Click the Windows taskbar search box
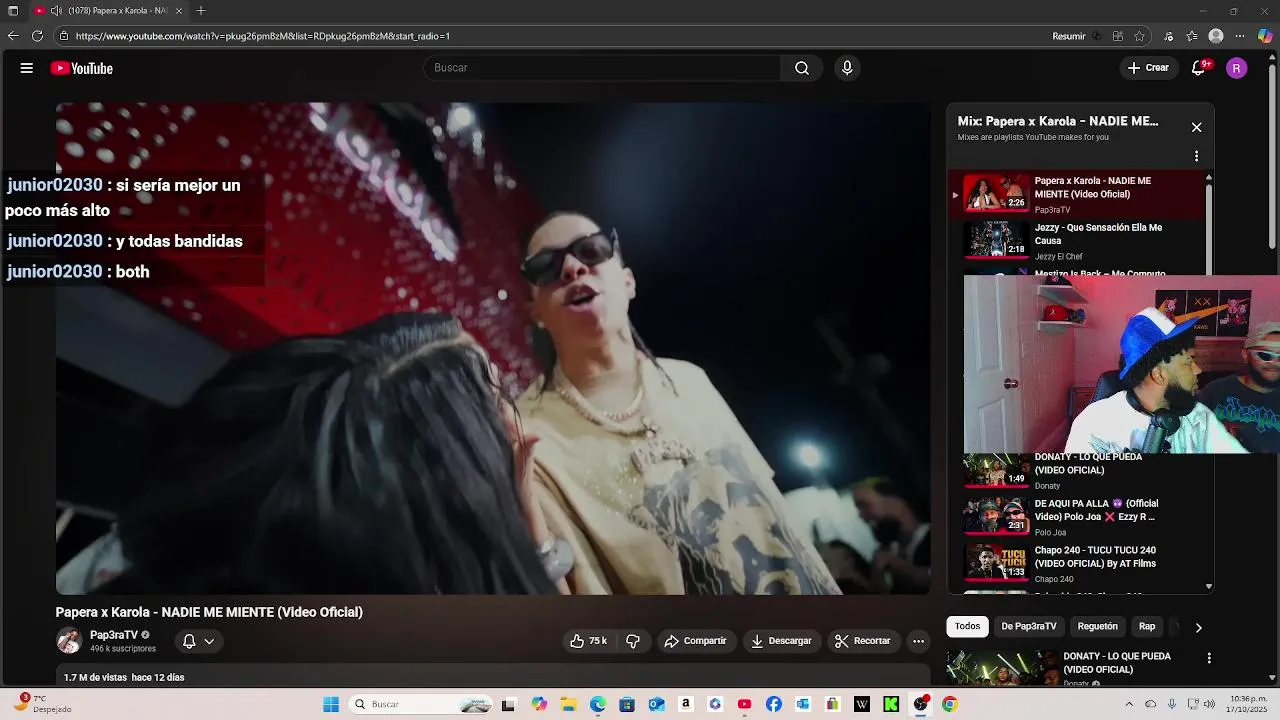1280x720 pixels. 419,704
